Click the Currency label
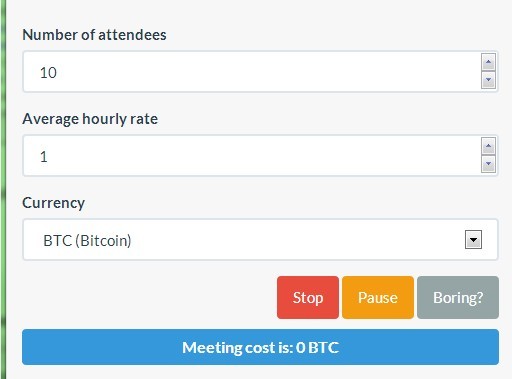 pyautogui.click(x=53, y=203)
